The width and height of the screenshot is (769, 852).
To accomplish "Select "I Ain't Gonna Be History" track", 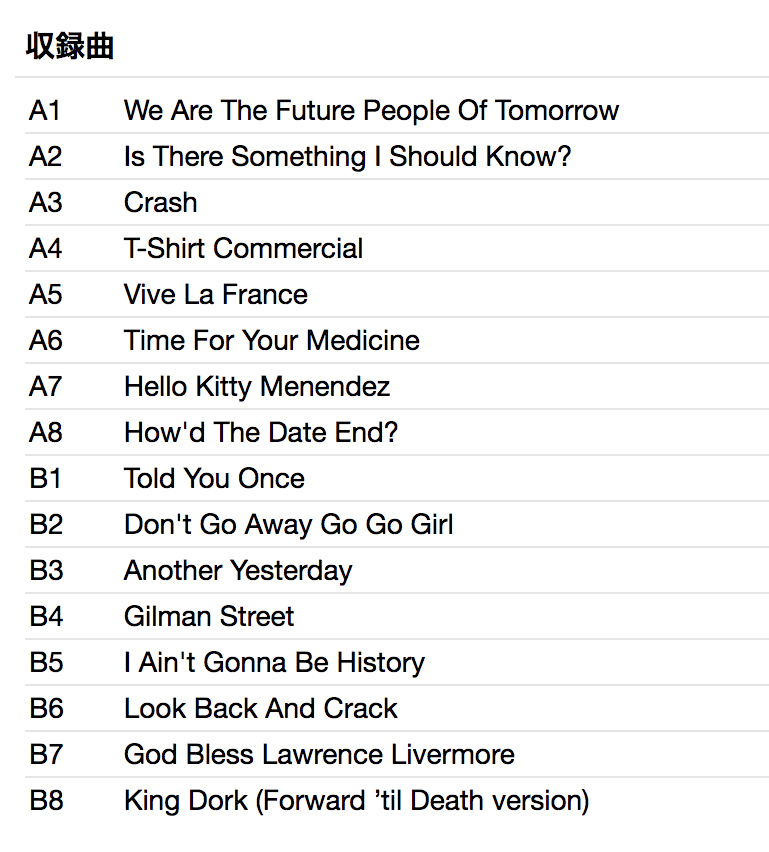I will click(x=274, y=663).
